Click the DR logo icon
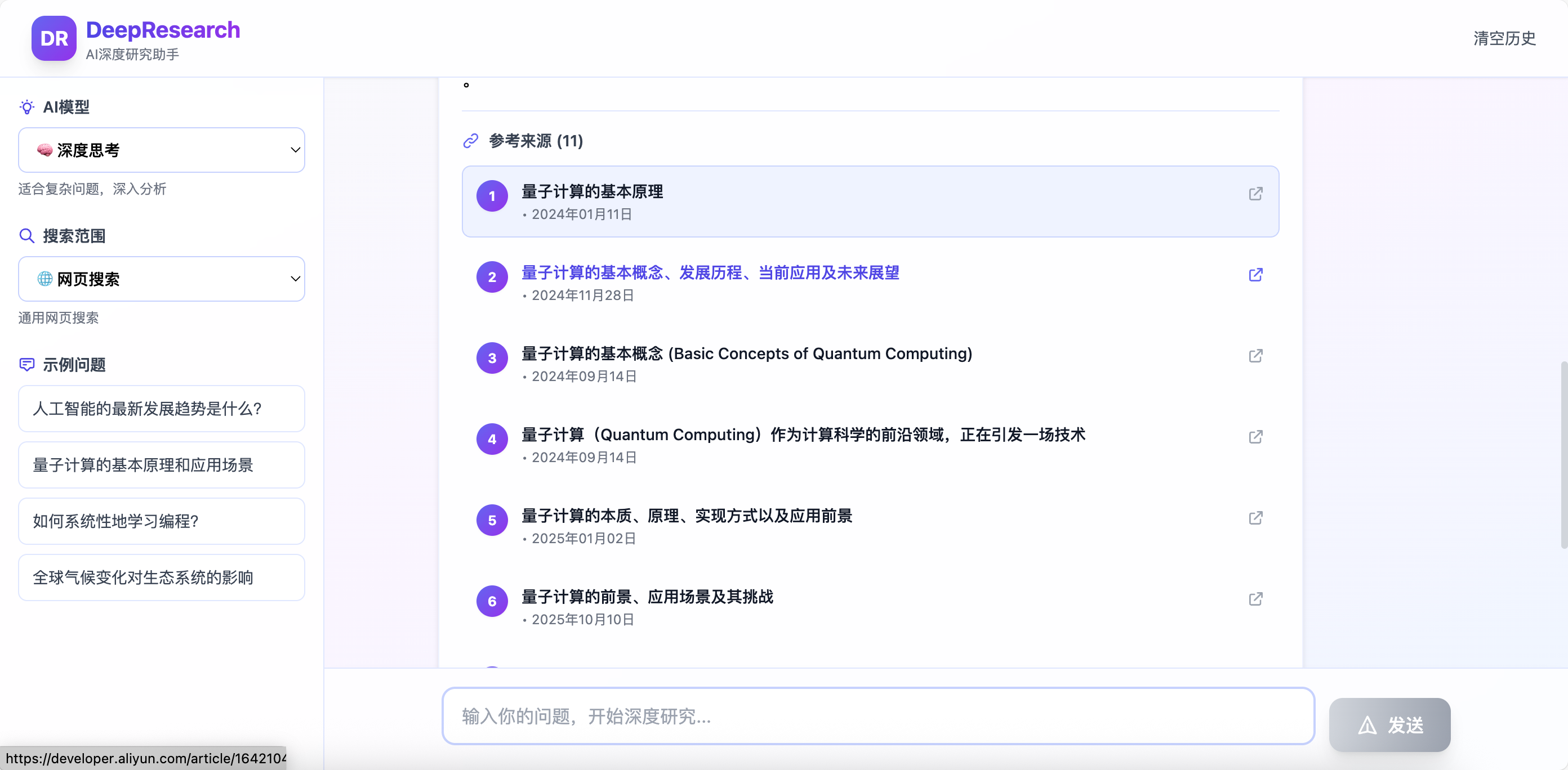The image size is (1568, 770). tap(54, 38)
